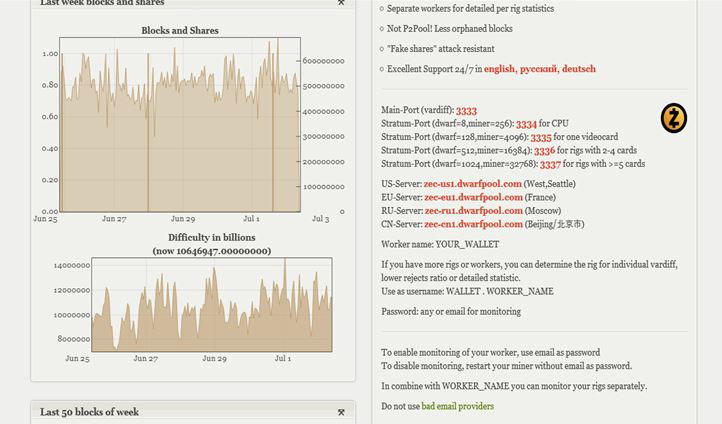Open US server zec-us1.dwarfpool.com link
722x424 pixels.
tap(473, 184)
